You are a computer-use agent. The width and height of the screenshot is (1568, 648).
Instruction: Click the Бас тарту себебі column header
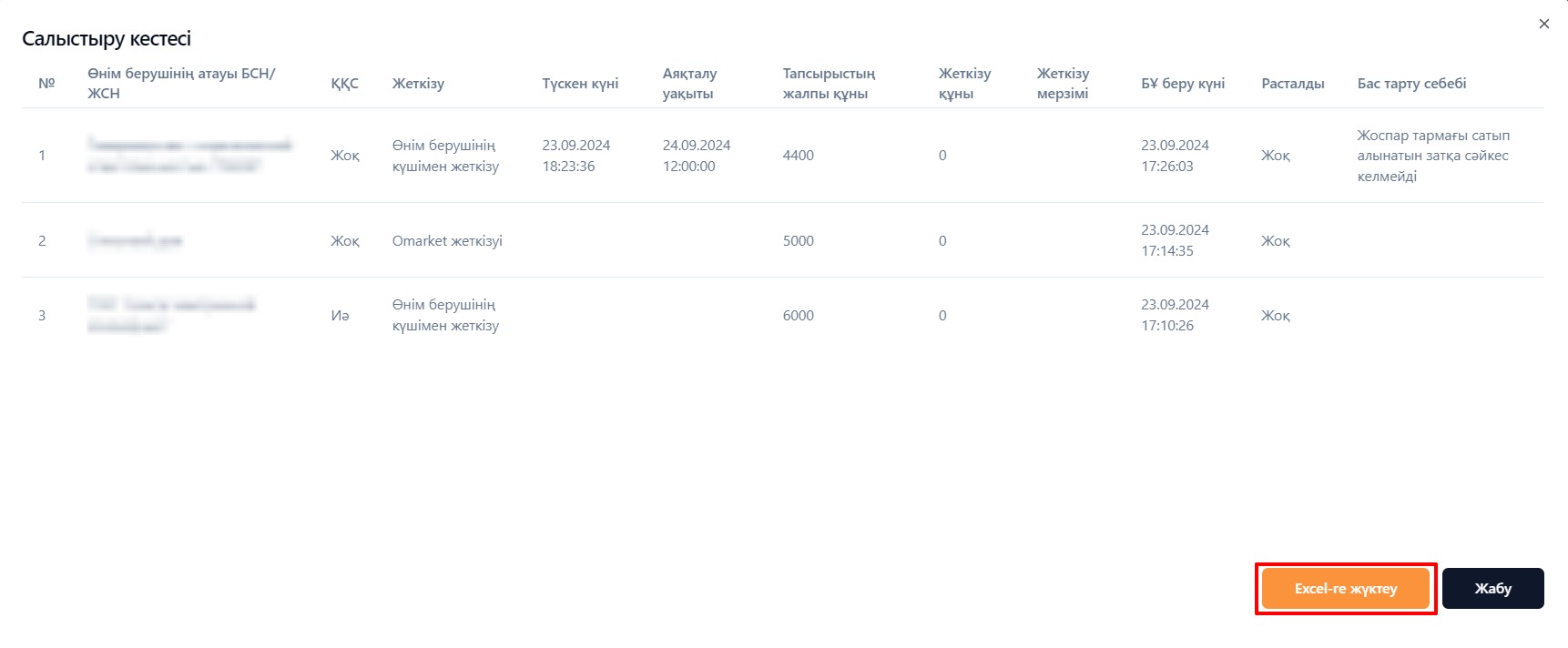(x=1411, y=83)
